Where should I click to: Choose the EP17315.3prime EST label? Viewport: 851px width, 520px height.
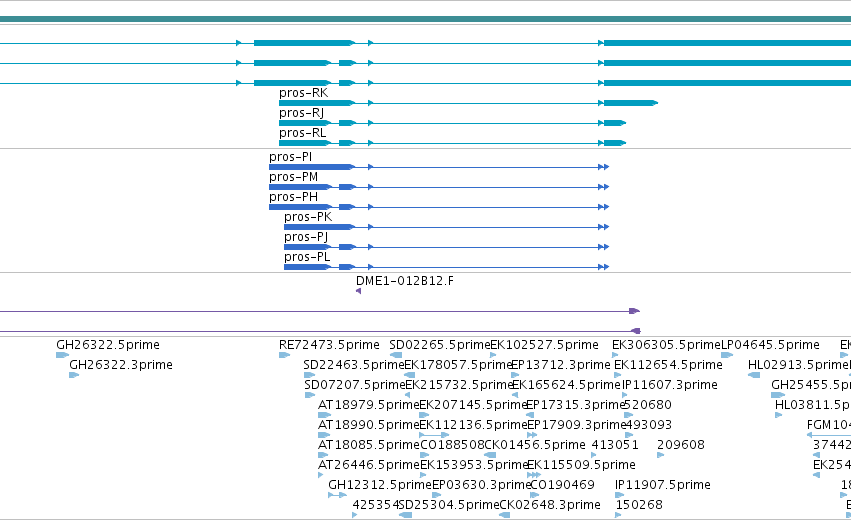576,405
